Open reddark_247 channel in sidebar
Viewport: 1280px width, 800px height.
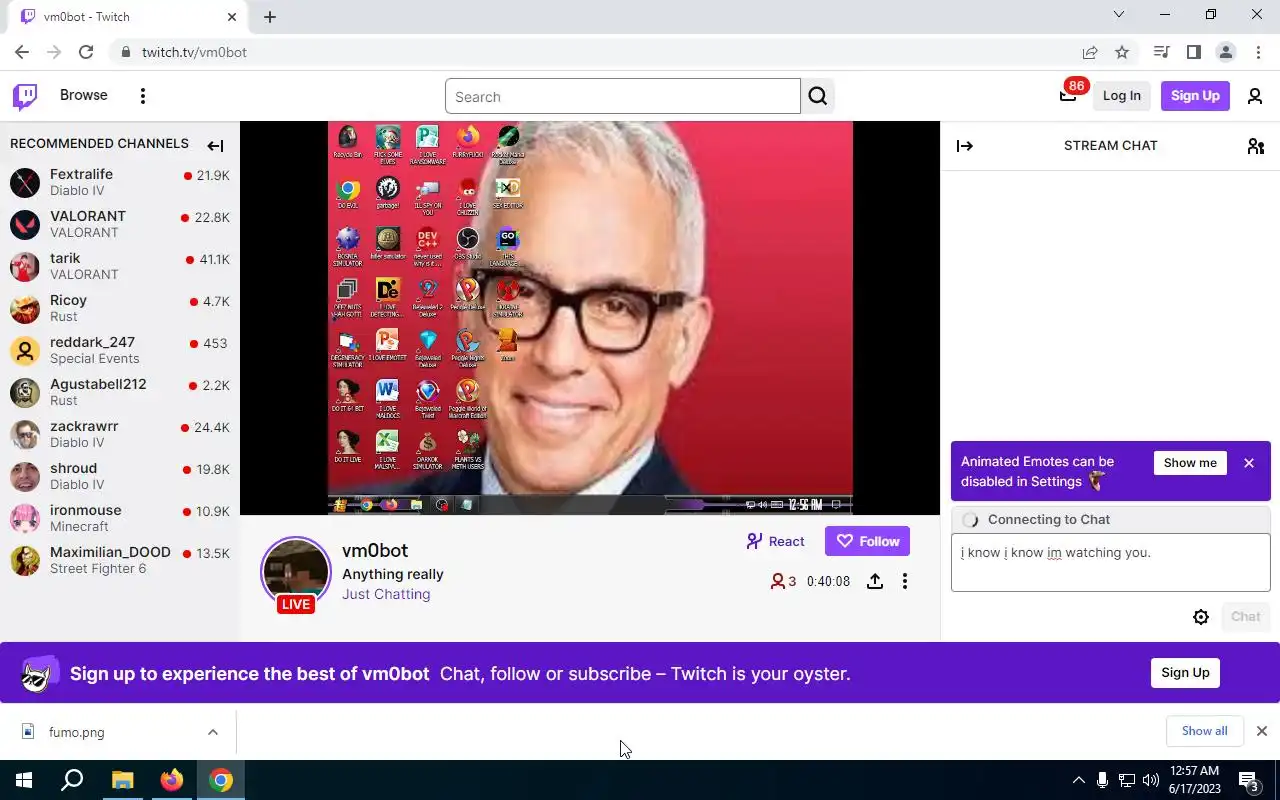(x=120, y=350)
